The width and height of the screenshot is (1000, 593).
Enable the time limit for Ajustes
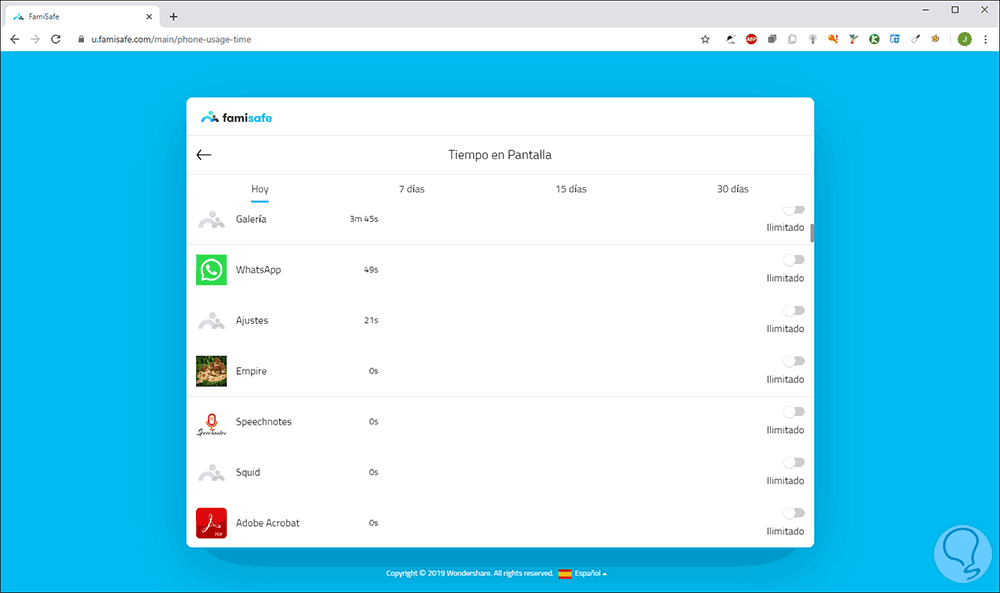pyautogui.click(x=794, y=311)
